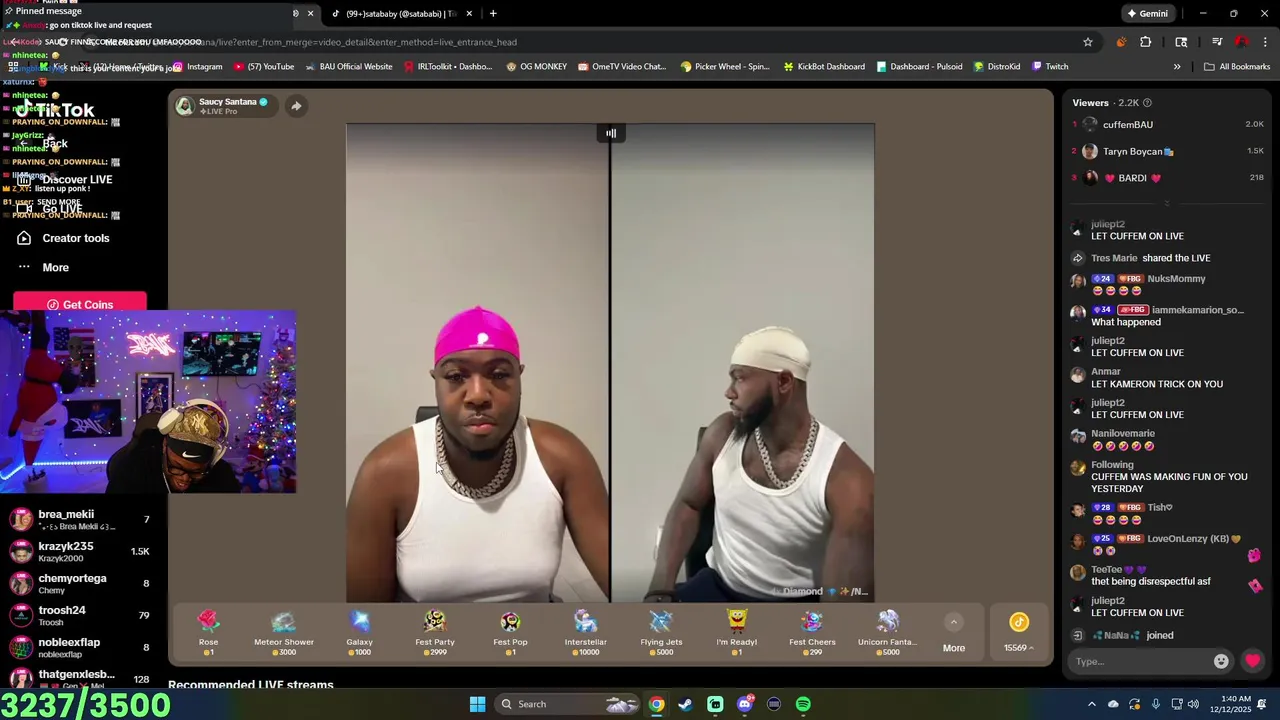Open the OG MONKEY bookmark
Viewport: 1280px width, 720px height.
tap(536, 67)
